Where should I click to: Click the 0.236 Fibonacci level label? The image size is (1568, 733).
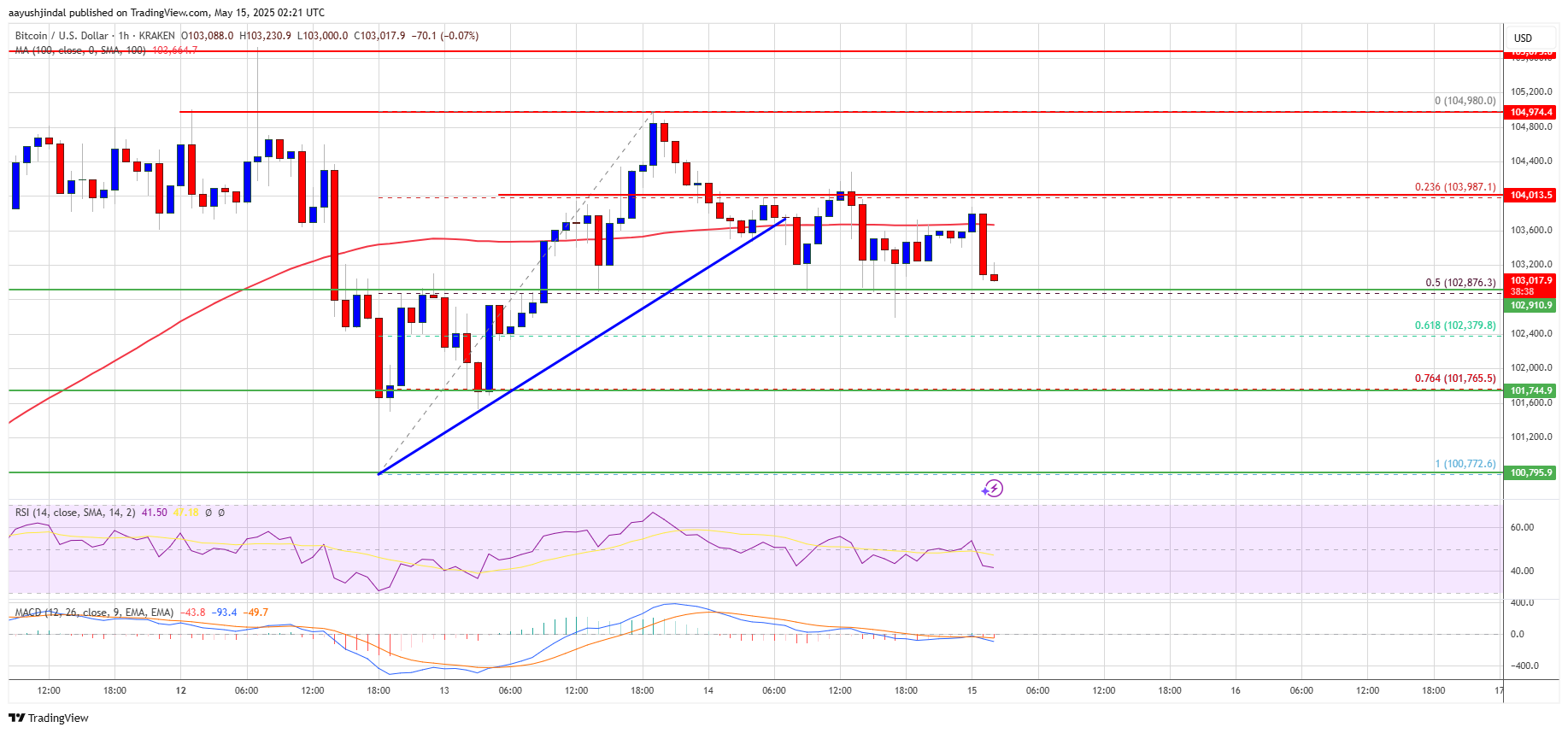click(x=1454, y=187)
